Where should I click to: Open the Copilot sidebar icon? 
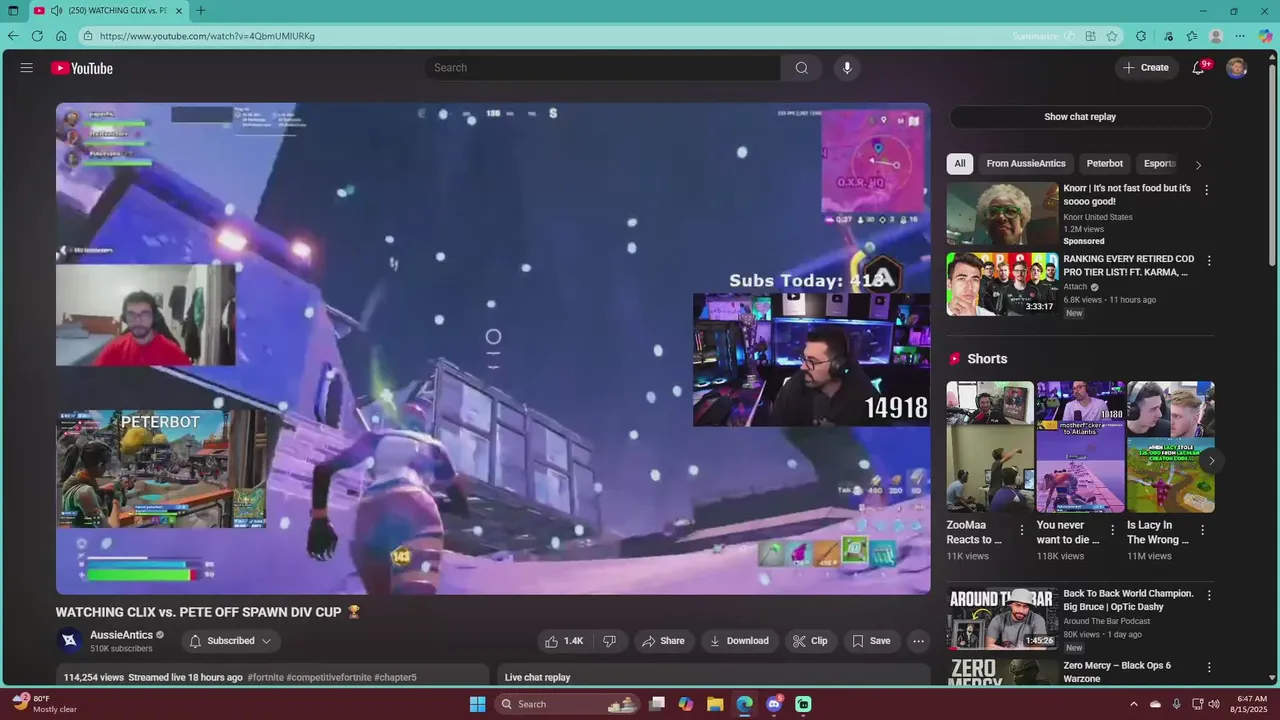tap(1265, 36)
